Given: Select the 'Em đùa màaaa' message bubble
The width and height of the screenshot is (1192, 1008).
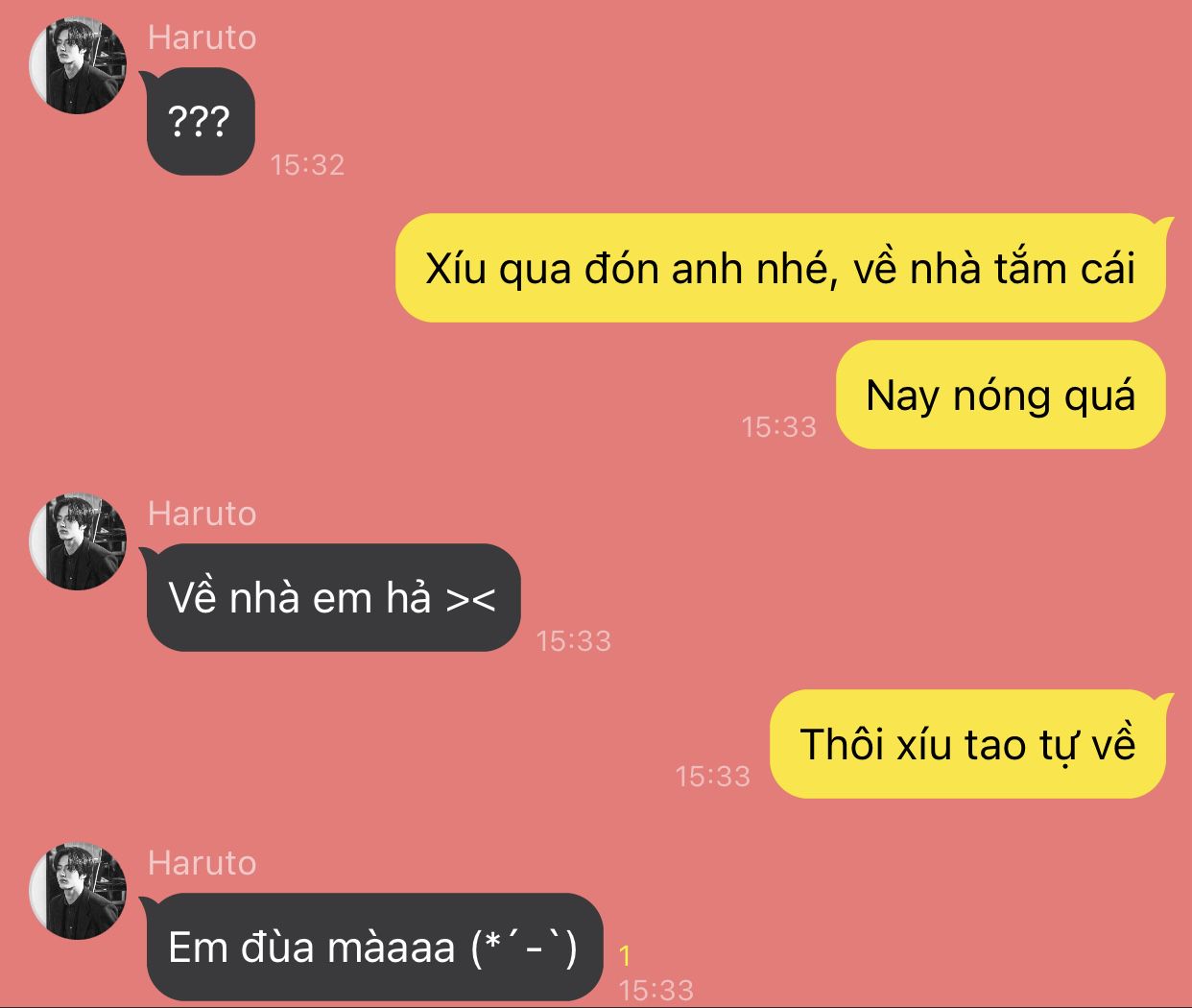Looking at the screenshot, I should [373, 947].
